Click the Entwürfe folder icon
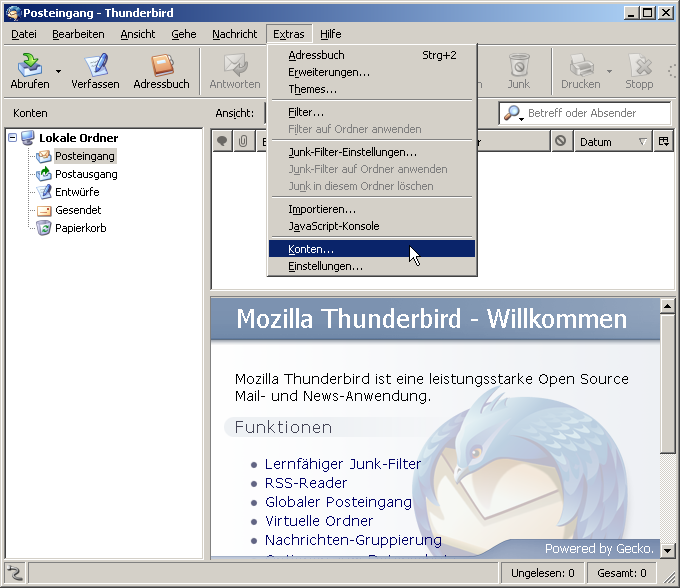The height and width of the screenshot is (588, 680). click(x=44, y=192)
